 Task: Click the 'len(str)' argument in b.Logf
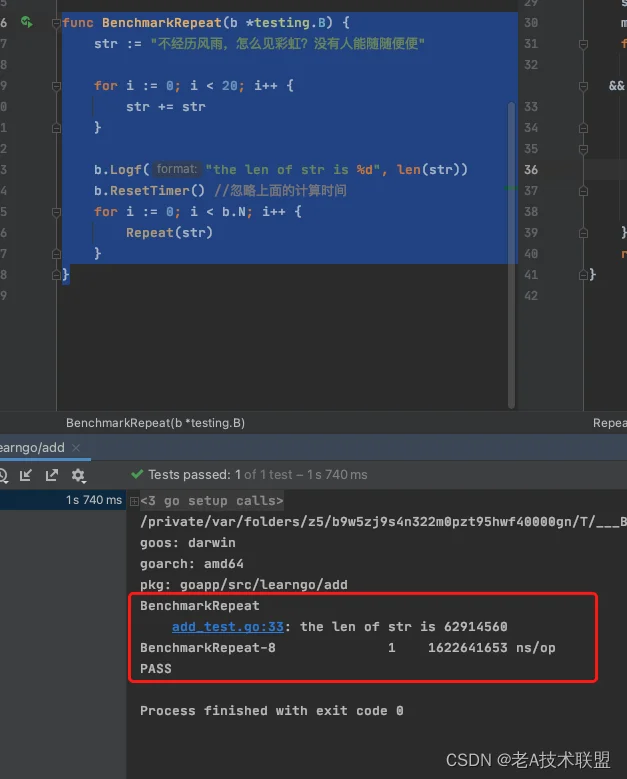[427, 169]
